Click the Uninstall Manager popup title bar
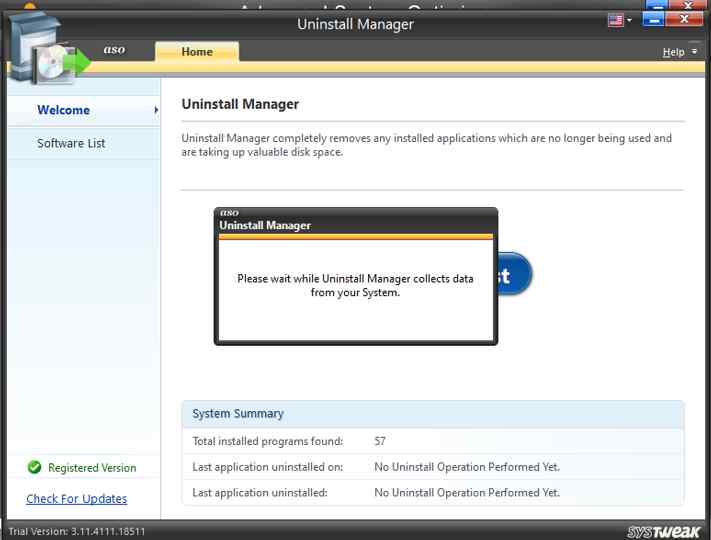The image size is (711, 540). point(356,222)
